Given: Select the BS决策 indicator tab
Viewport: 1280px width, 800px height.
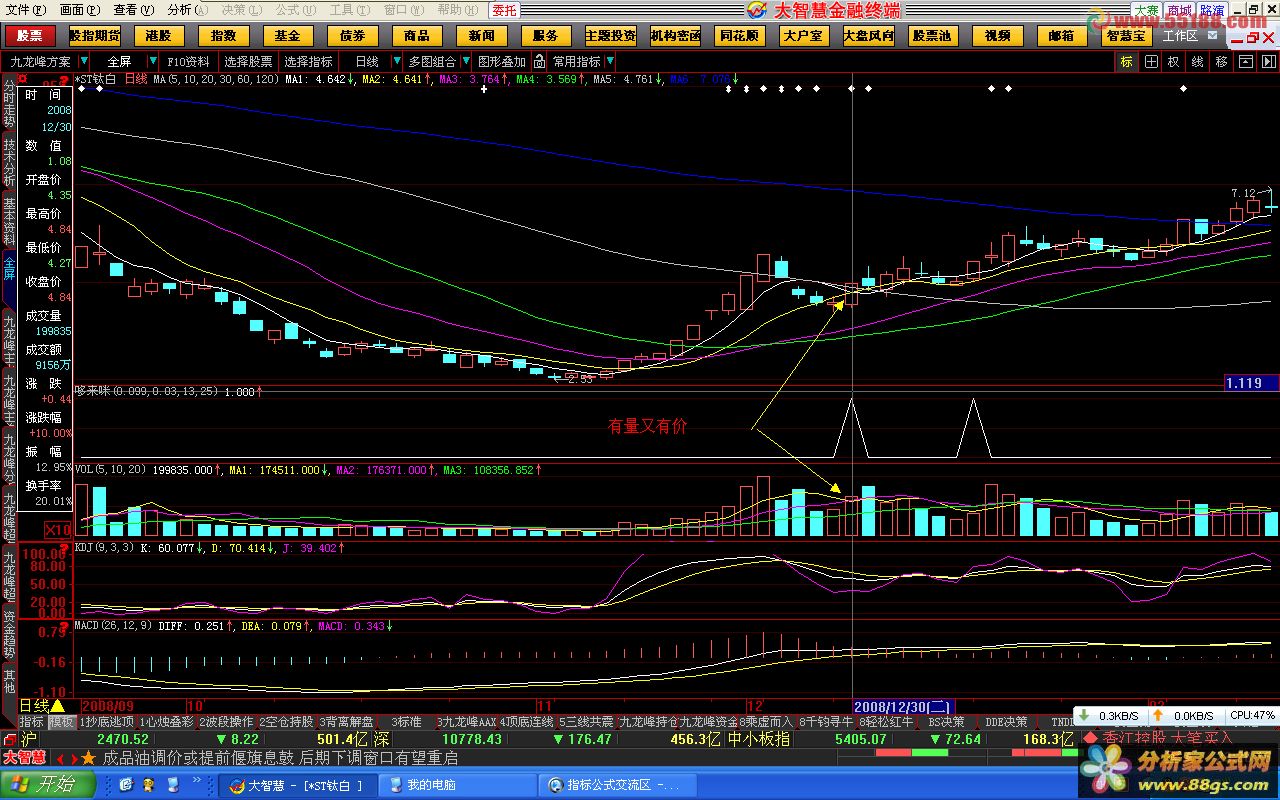Looking at the screenshot, I should pyautogui.click(x=947, y=721).
